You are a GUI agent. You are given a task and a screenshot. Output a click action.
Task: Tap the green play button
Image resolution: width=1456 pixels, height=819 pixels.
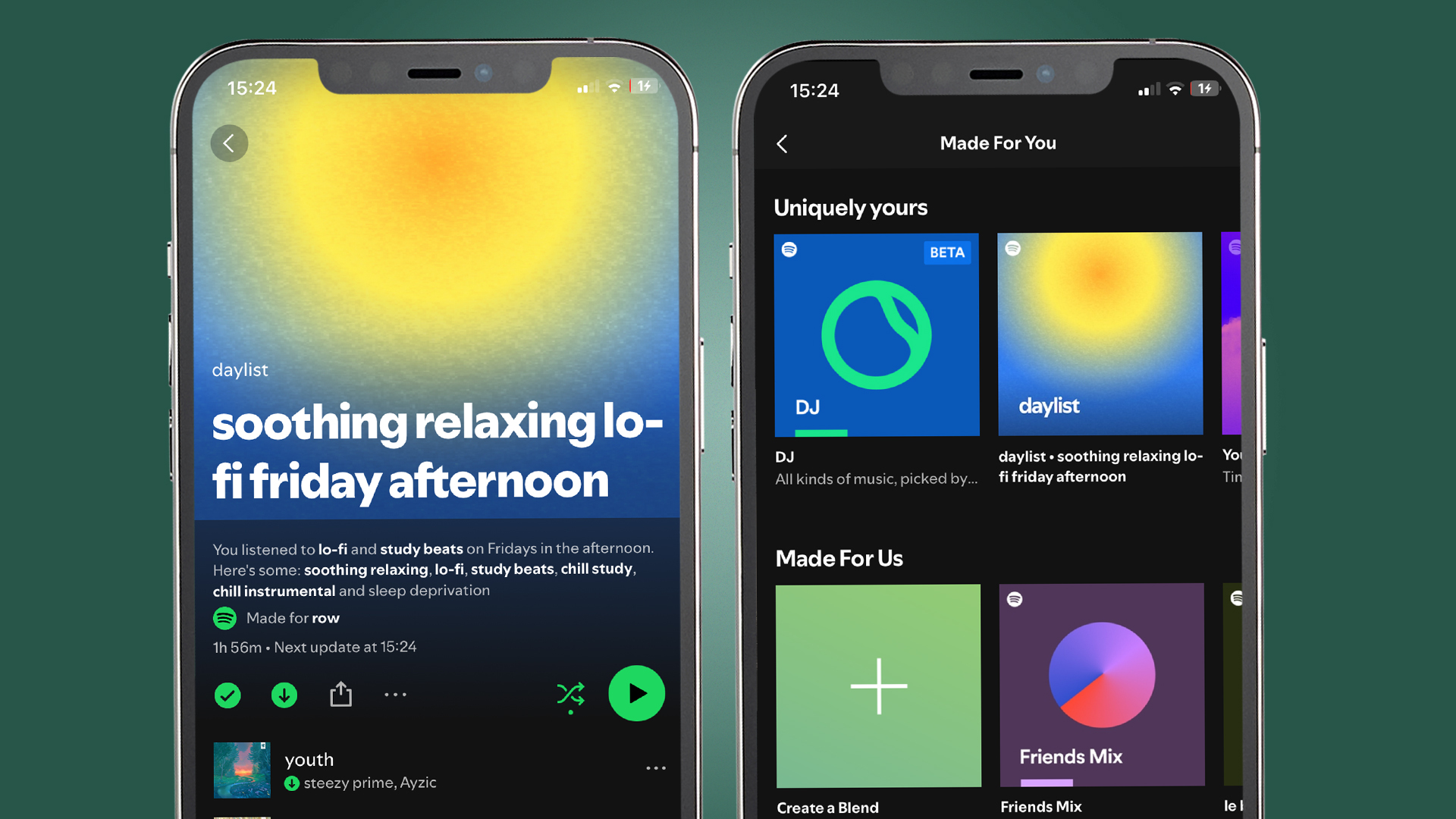[x=636, y=694]
